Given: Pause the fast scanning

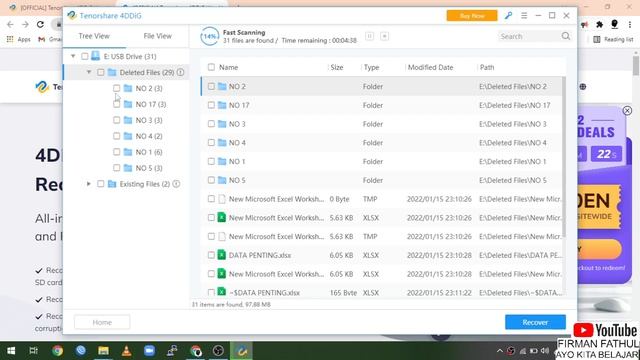Looking at the screenshot, I should (369, 36).
